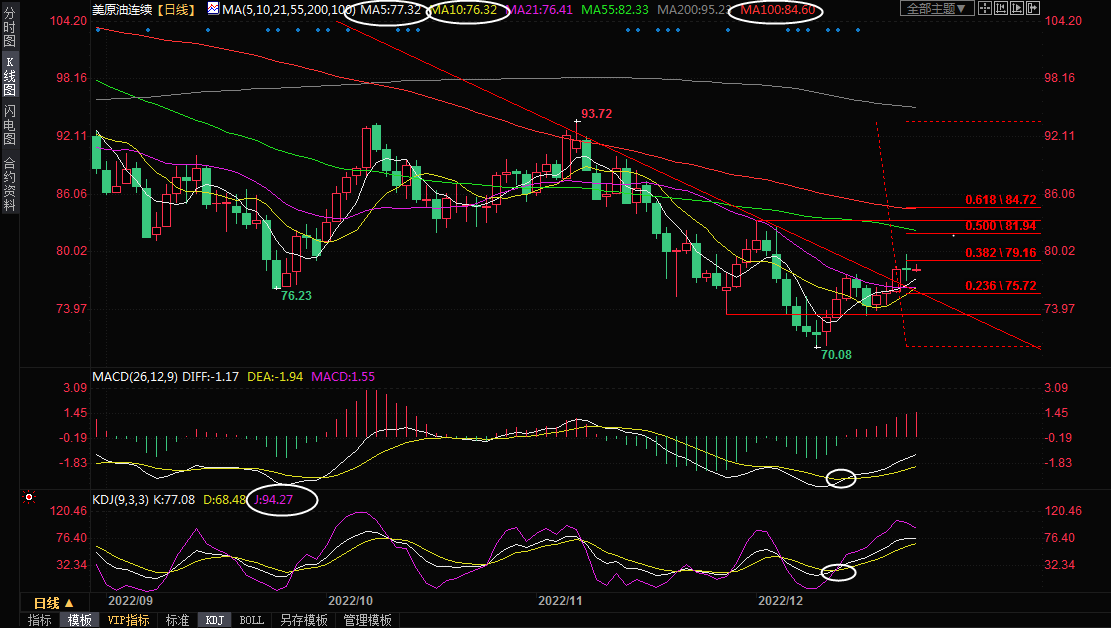1111x628 pixels.
Task: Open 合约资料 side tab
Action: point(10,184)
